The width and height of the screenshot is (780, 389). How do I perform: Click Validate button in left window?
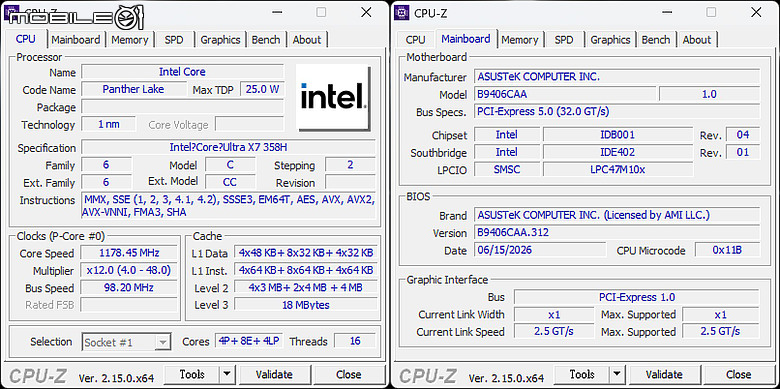click(274, 374)
